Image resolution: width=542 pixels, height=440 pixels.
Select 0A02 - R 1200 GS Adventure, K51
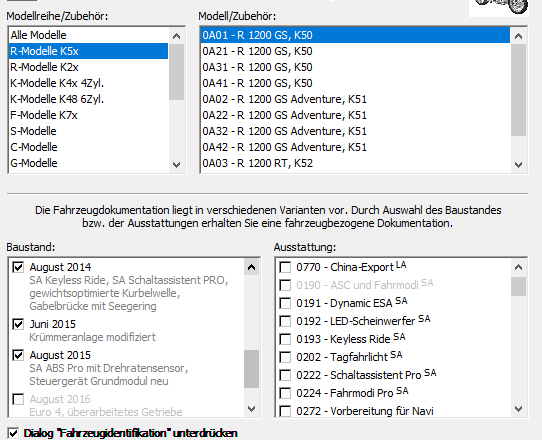click(x=355, y=99)
